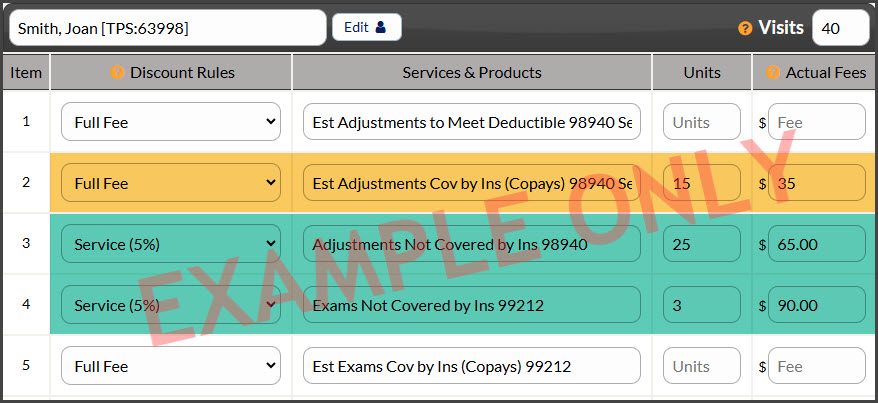Image resolution: width=878 pixels, height=403 pixels.
Task: Click the help icon beside Visits
Action: tap(745, 28)
